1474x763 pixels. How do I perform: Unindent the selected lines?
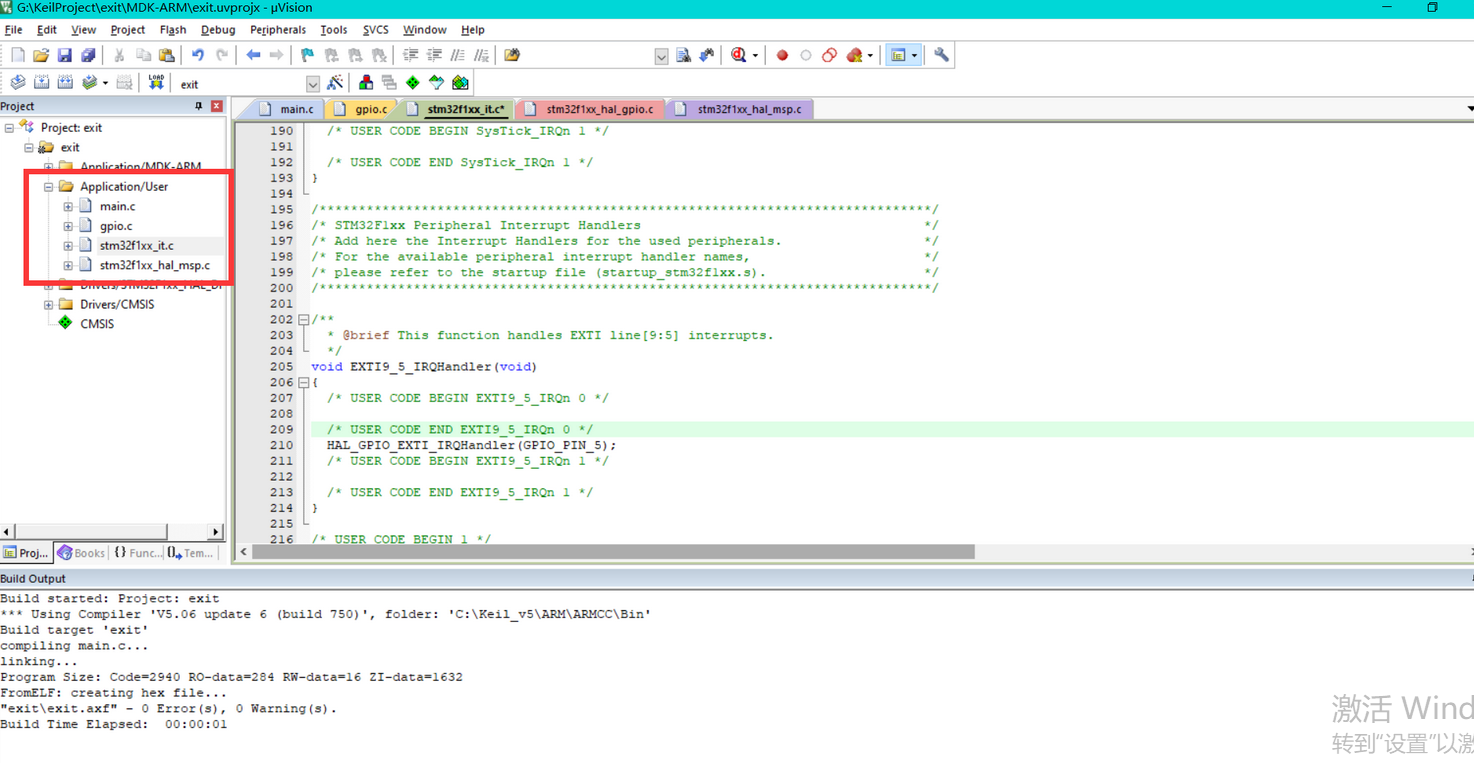434,56
